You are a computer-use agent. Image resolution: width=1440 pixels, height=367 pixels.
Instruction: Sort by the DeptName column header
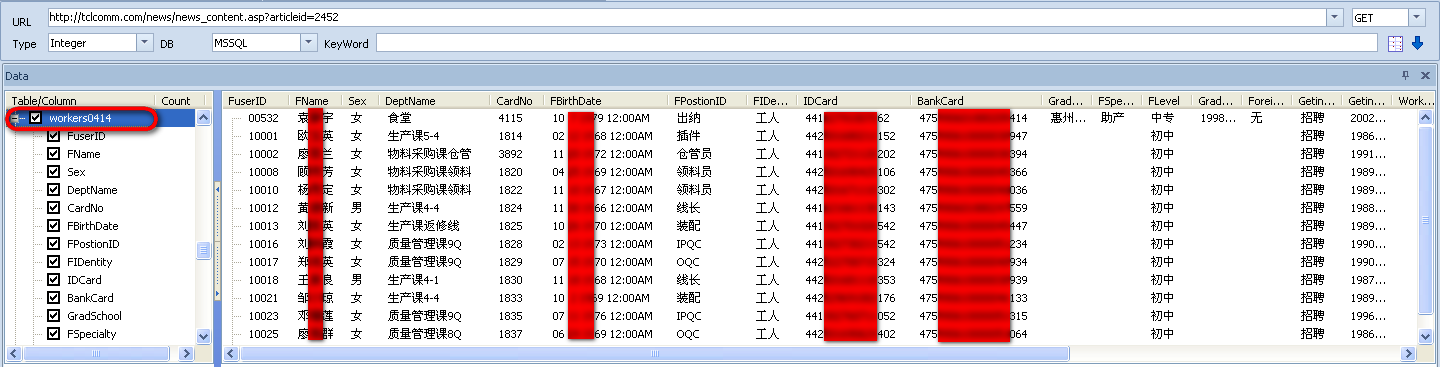point(434,101)
